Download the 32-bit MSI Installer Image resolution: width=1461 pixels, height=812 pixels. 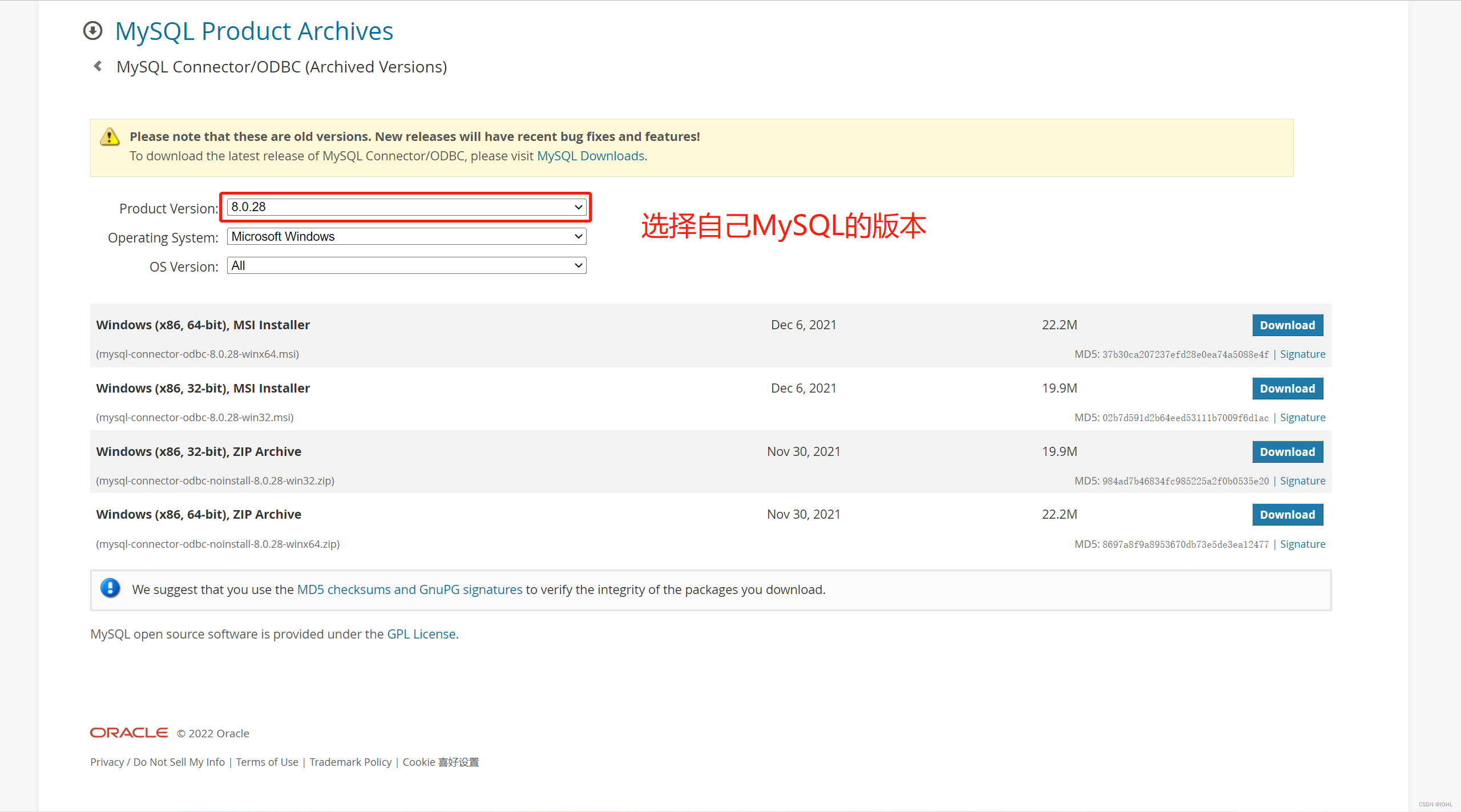(1288, 389)
